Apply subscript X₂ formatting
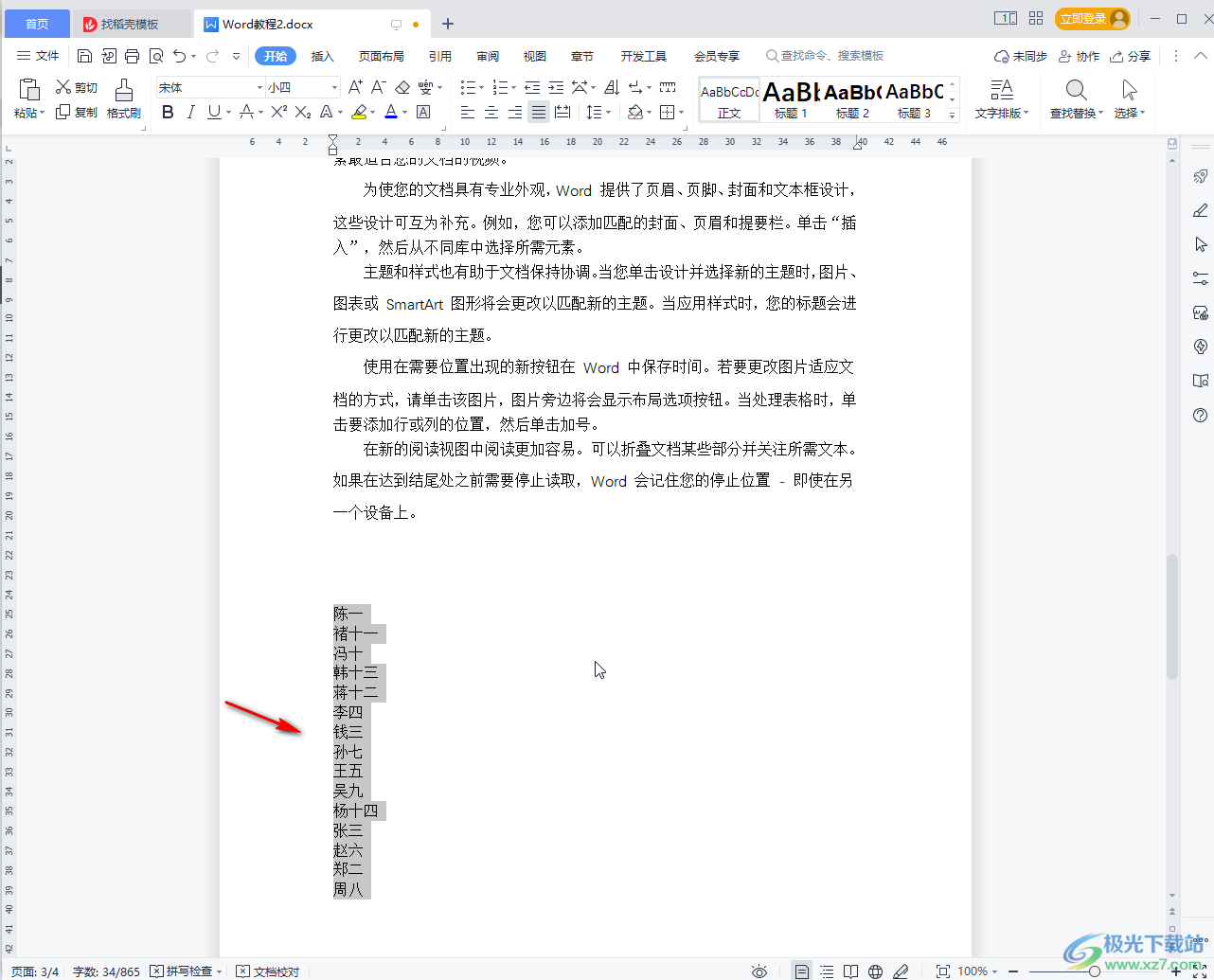 click(x=302, y=112)
